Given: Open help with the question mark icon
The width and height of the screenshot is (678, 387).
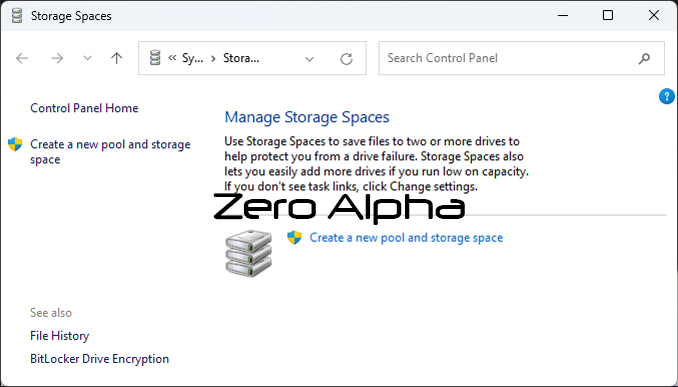Looking at the screenshot, I should pyautogui.click(x=667, y=96).
